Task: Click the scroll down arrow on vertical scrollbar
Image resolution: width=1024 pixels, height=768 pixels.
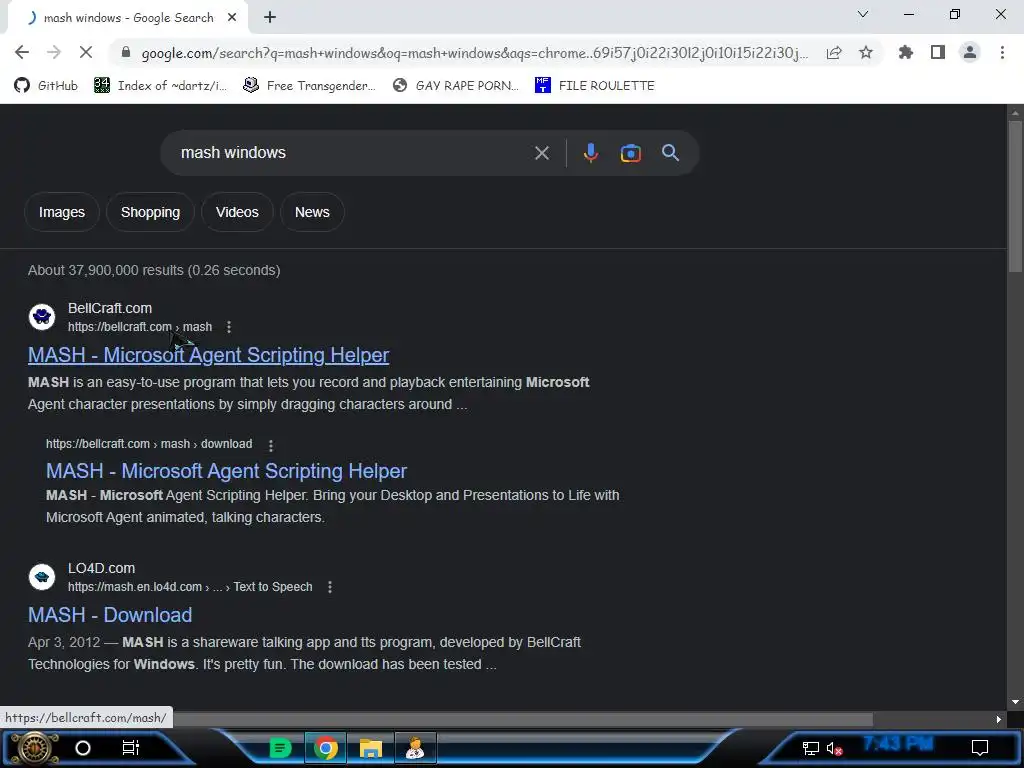Action: (x=1015, y=702)
